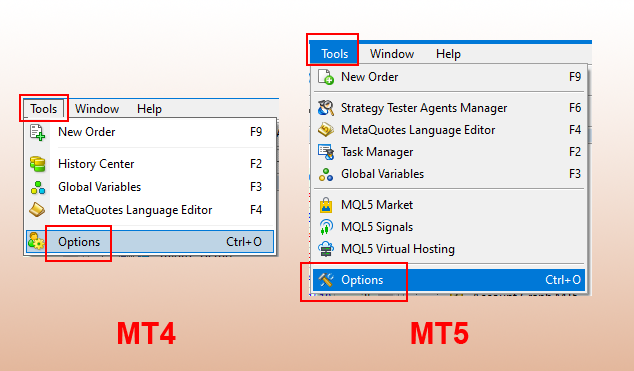The image size is (634, 371).
Task: Select History Center in the MT4 menu
Action: pos(150,164)
